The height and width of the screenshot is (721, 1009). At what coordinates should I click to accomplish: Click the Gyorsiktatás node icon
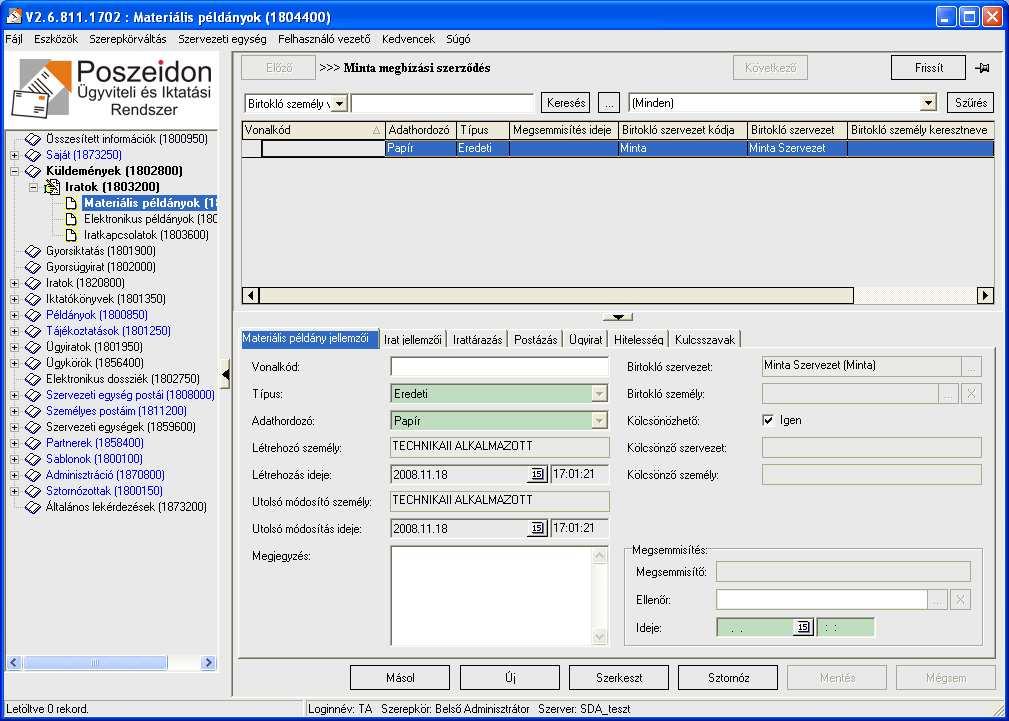33,251
